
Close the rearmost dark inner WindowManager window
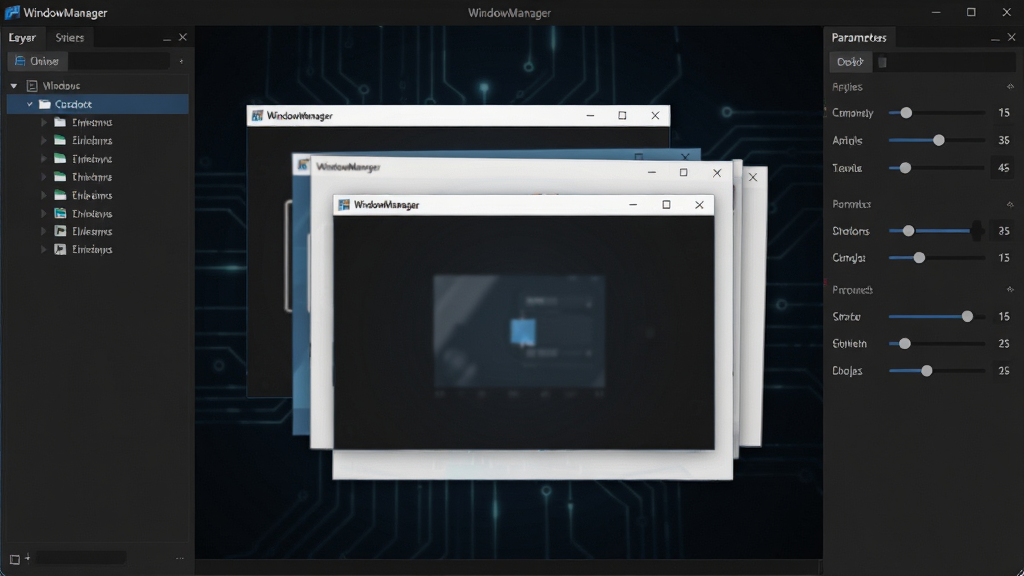(x=655, y=116)
